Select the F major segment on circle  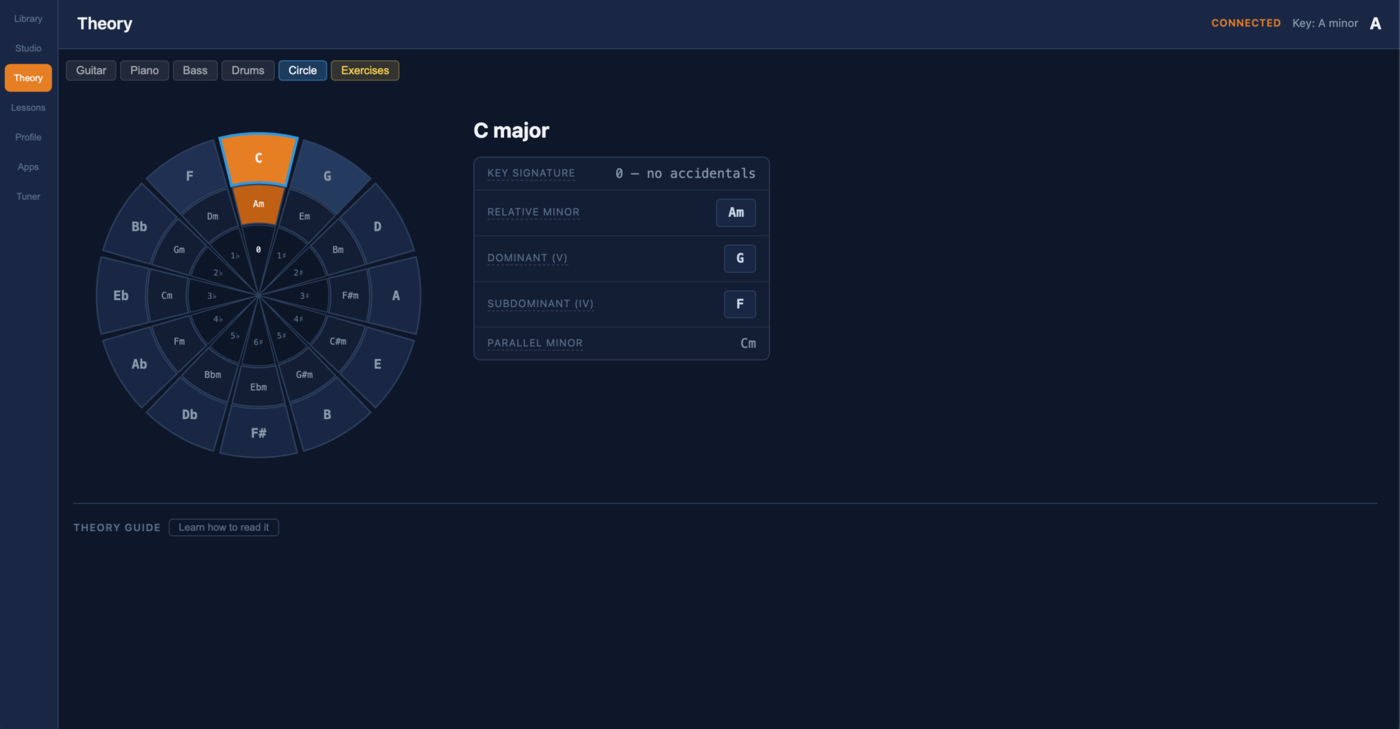(x=190, y=177)
